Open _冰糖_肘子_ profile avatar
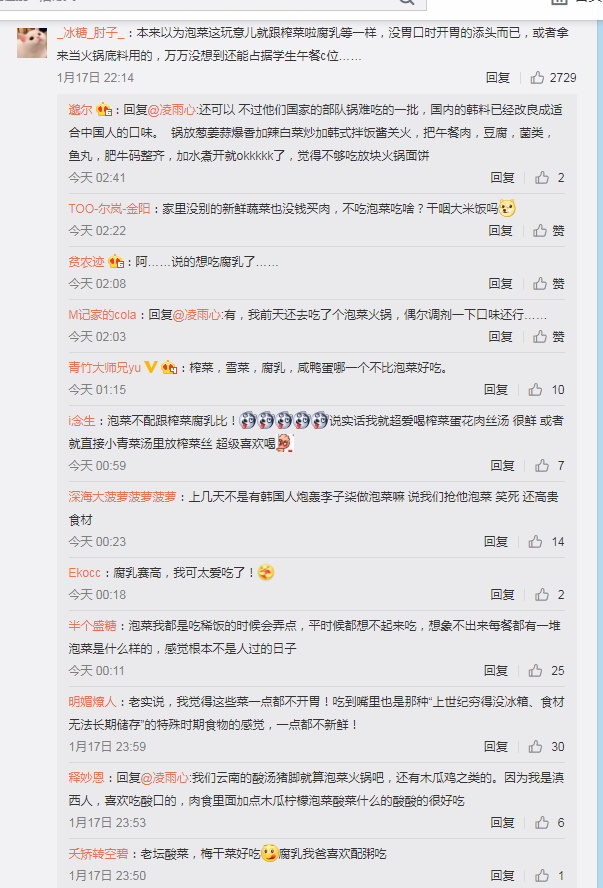Image resolution: width=603 pixels, height=888 pixels. pyautogui.click(x=32, y=42)
